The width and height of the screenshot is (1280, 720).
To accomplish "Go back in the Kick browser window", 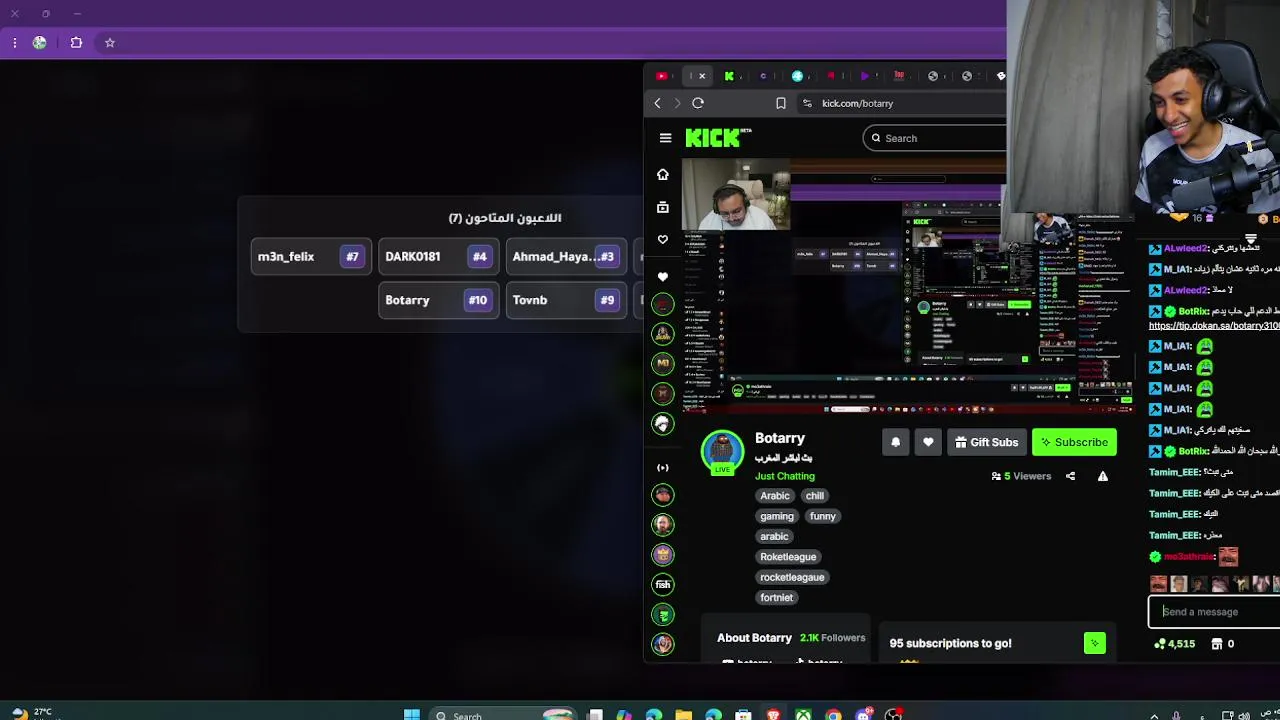I will pos(657,103).
